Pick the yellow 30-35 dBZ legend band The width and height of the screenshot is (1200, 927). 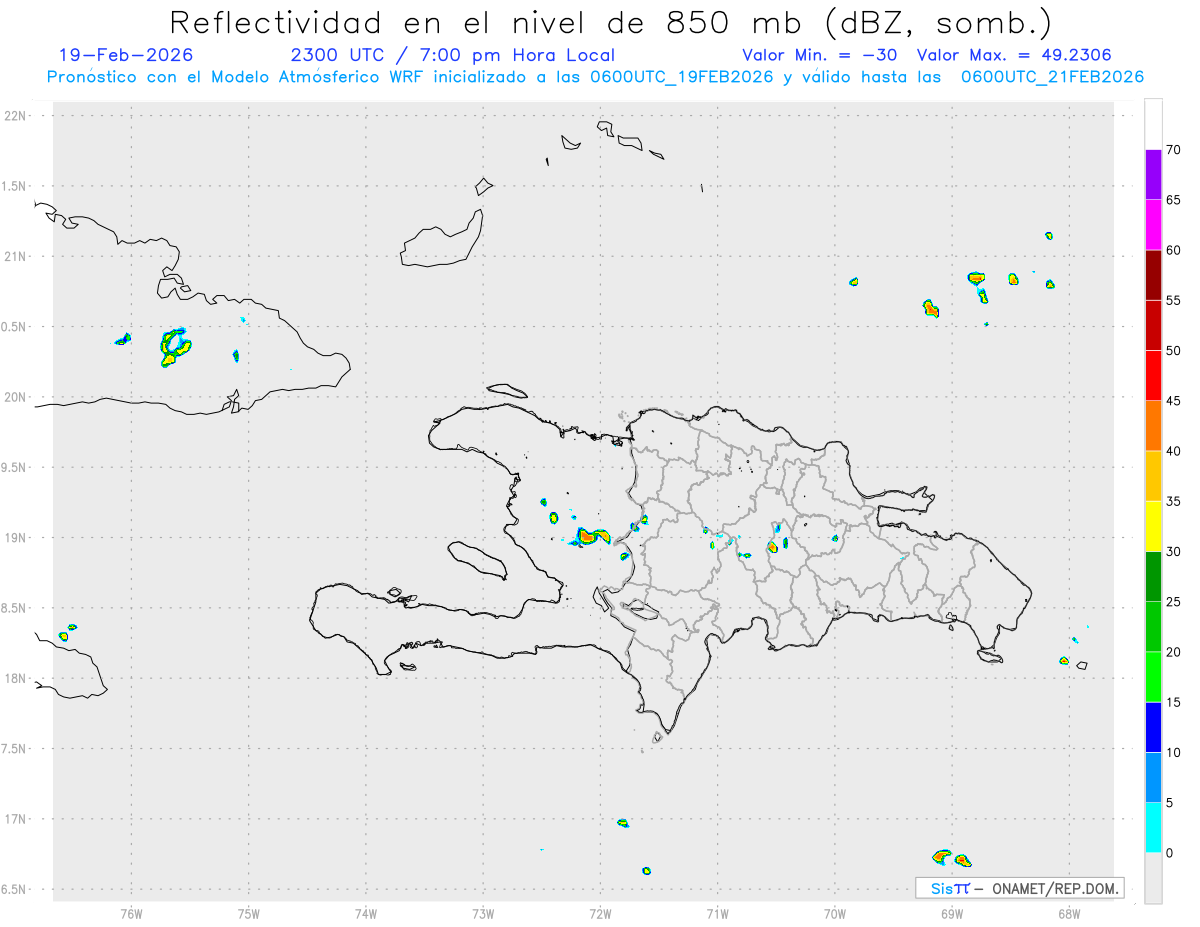(1153, 526)
